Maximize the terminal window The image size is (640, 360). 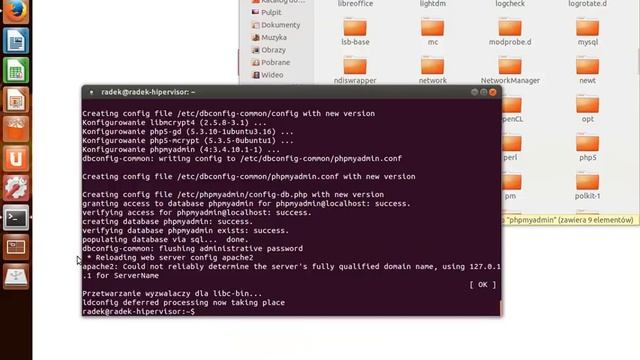pos(483,92)
